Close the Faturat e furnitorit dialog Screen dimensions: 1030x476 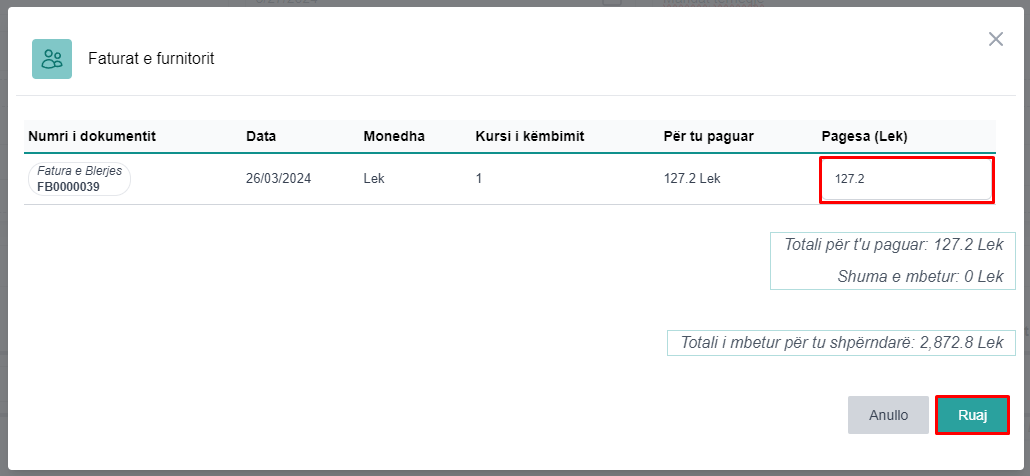(995, 39)
